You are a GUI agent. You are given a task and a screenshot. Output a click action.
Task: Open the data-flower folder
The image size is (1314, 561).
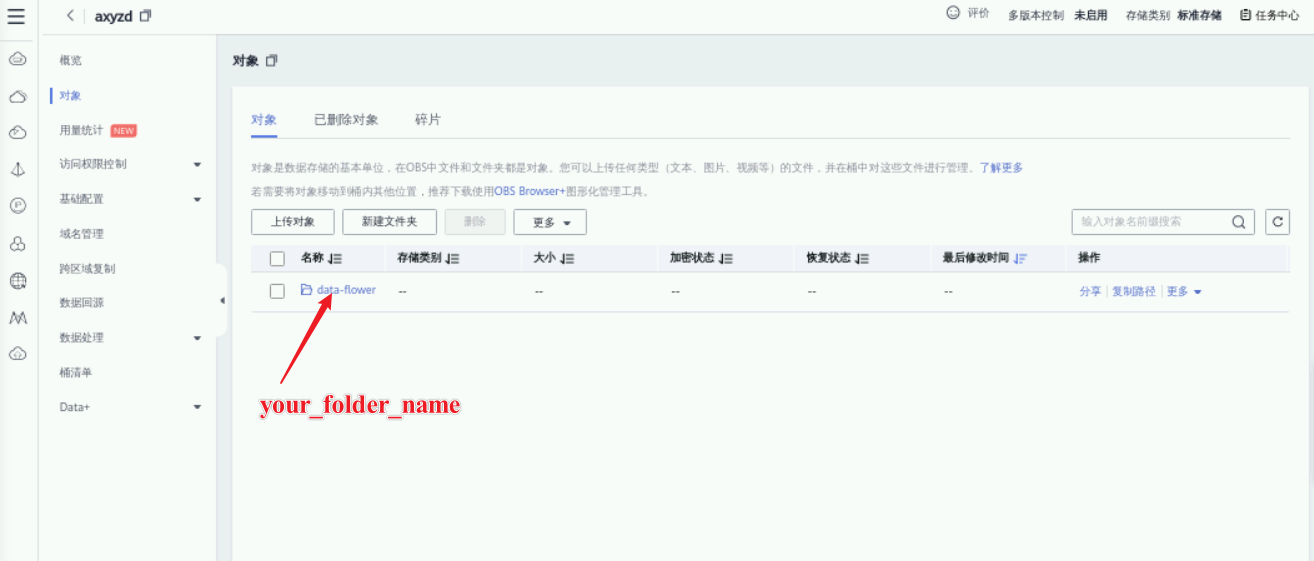coord(346,290)
